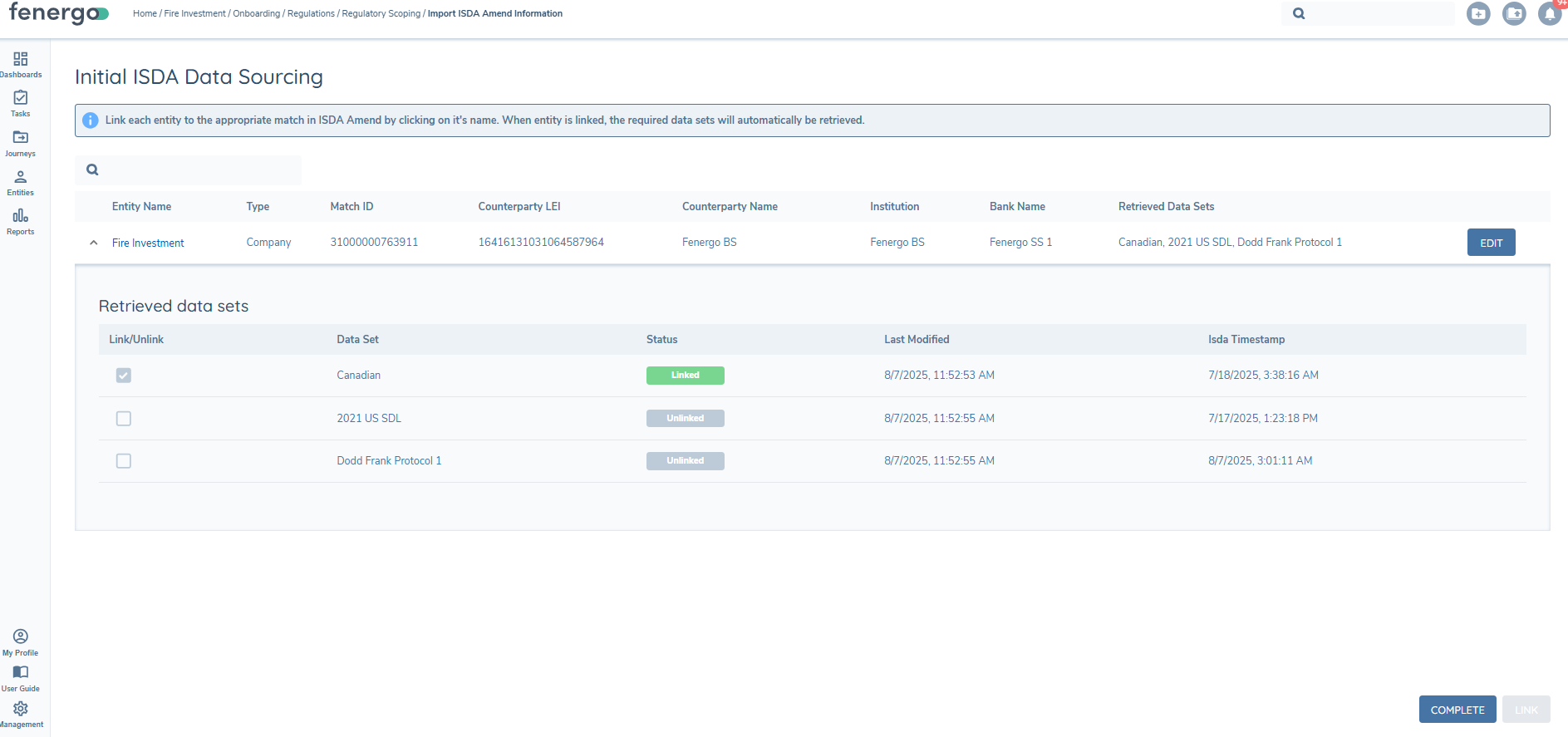Click the Home breadcrumb link

click(x=145, y=14)
